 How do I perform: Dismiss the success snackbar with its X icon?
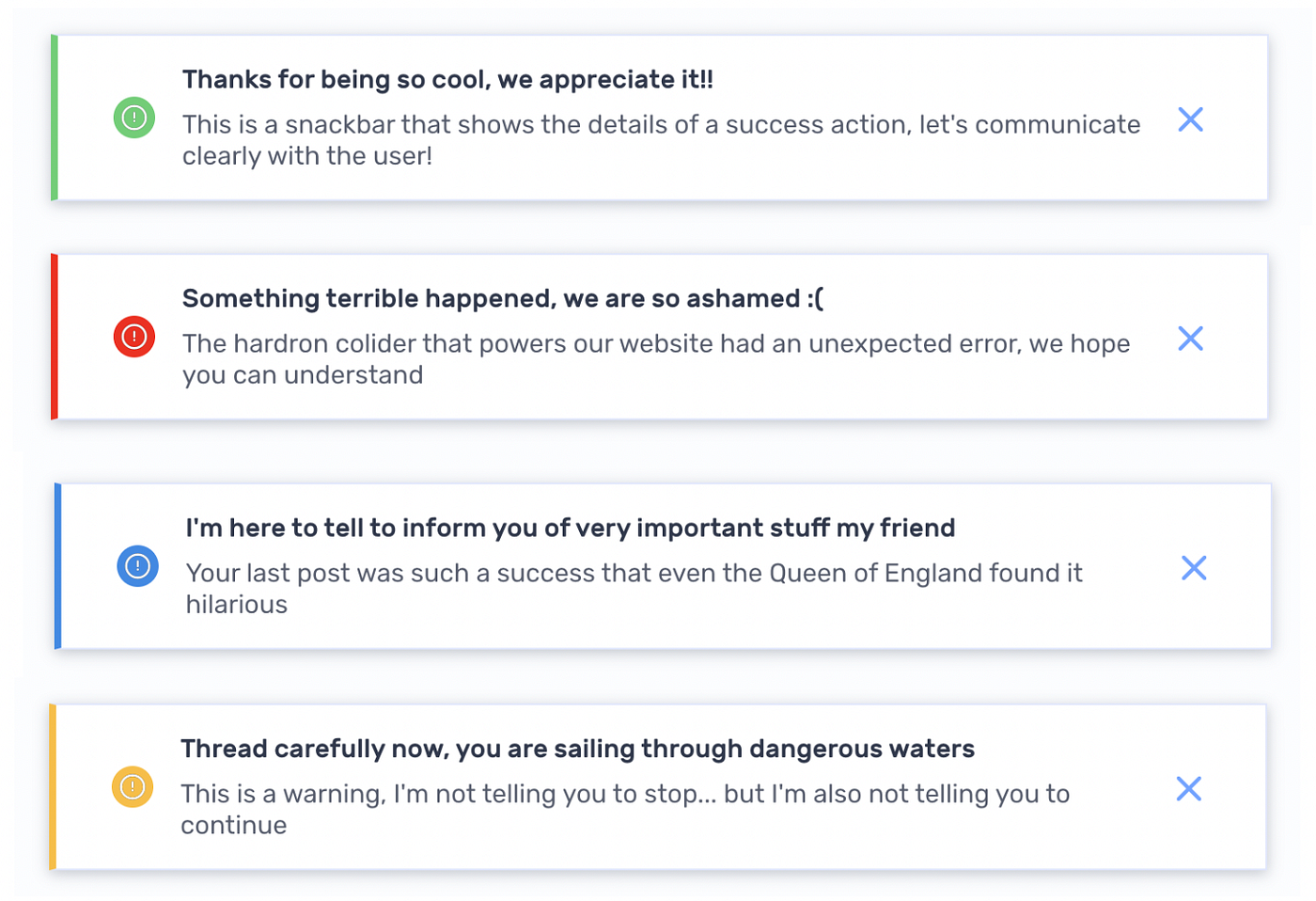[1190, 119]
